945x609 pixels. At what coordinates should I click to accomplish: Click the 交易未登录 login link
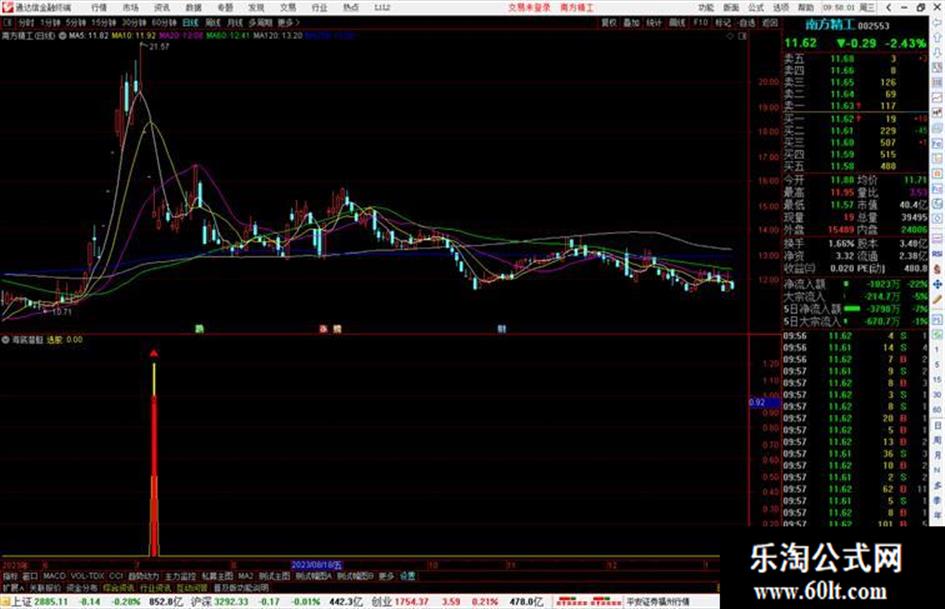[x=529, y=8]
